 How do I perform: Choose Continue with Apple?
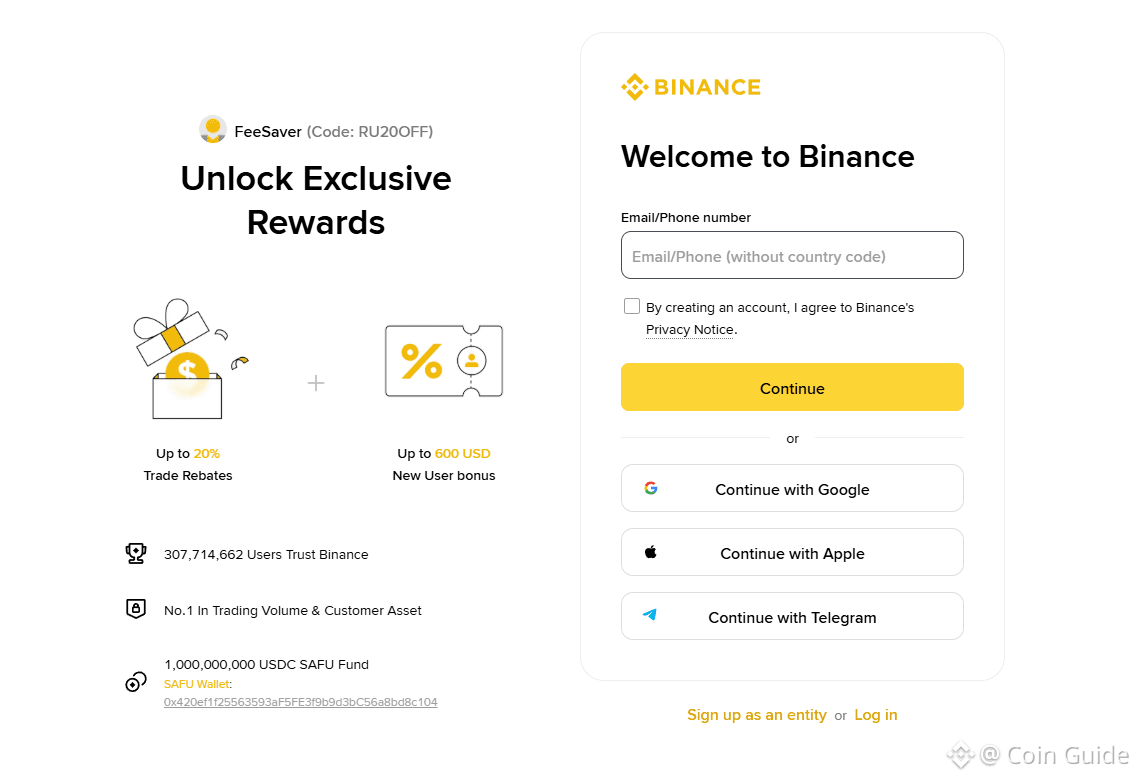[x=792, y=552]
